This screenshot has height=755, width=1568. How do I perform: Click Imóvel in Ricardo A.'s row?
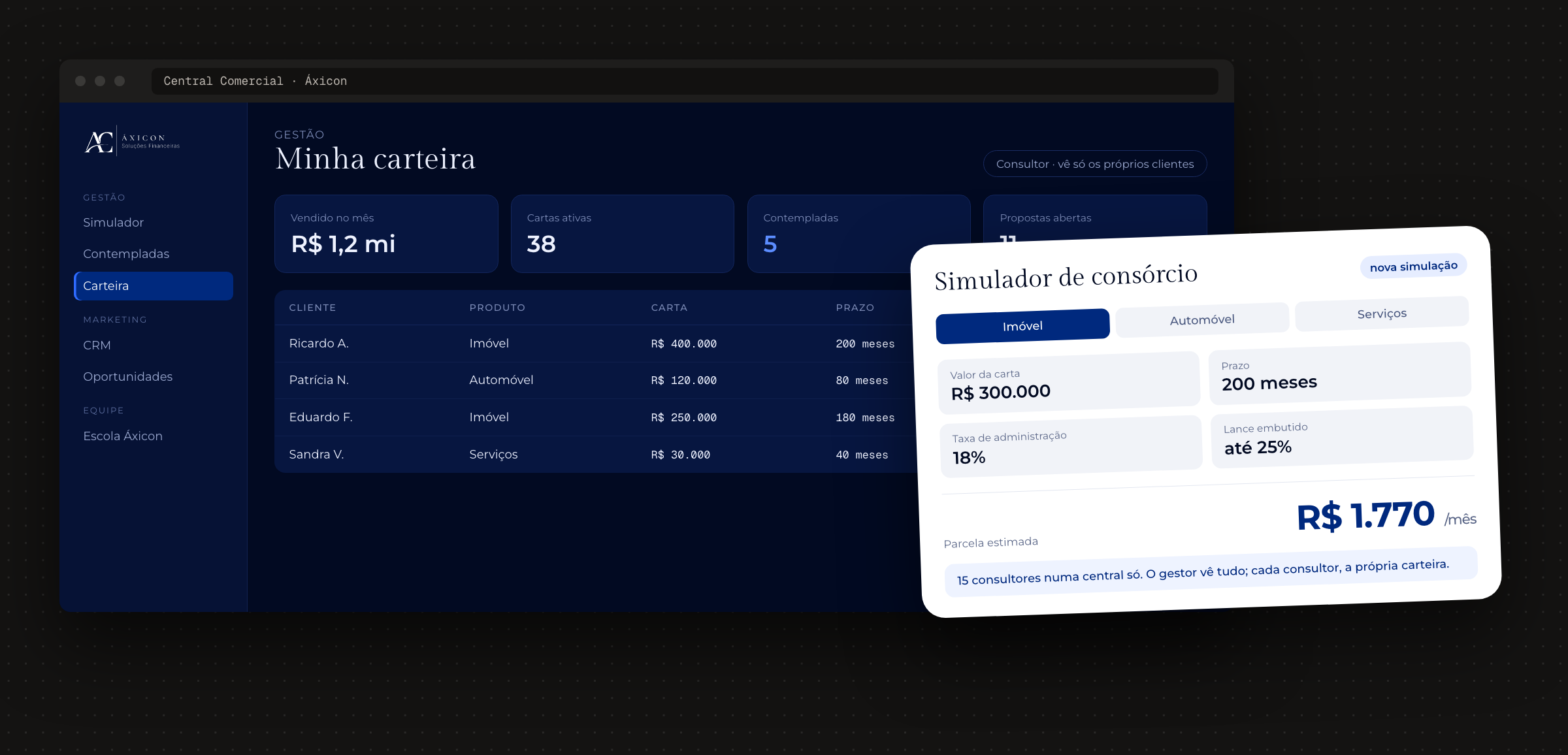click(x=489, y=344)
